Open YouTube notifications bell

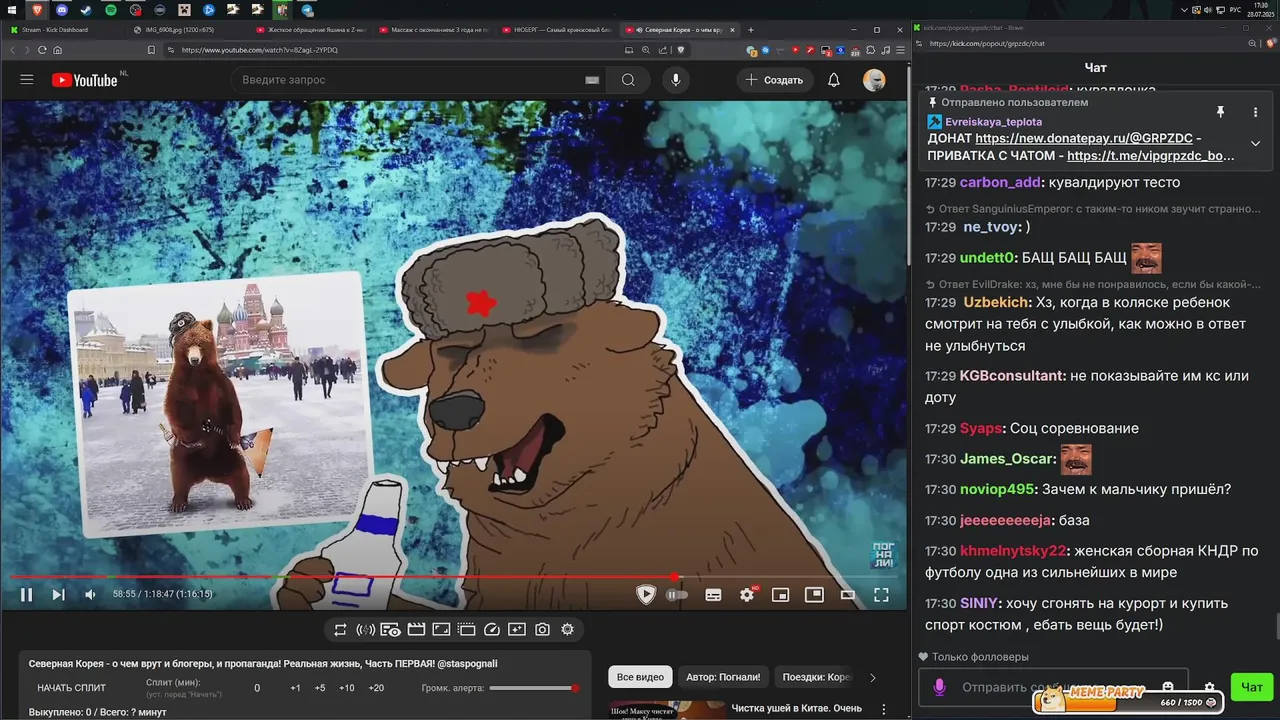834,80
